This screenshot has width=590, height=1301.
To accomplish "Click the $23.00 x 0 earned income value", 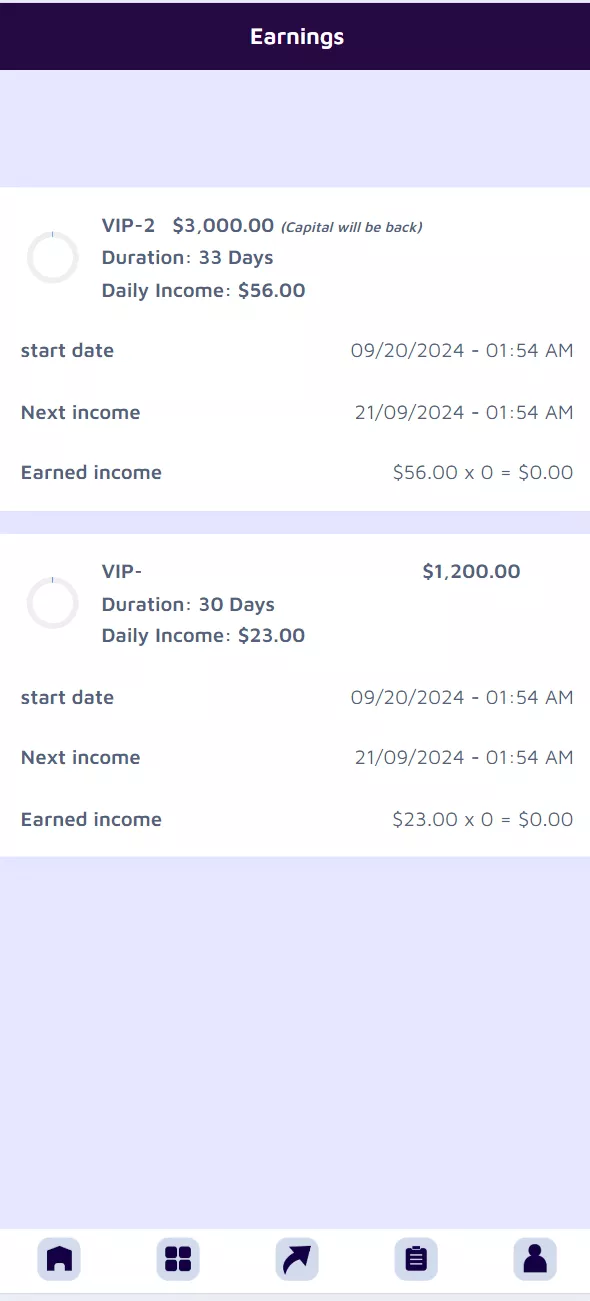I will click(483, 820).
